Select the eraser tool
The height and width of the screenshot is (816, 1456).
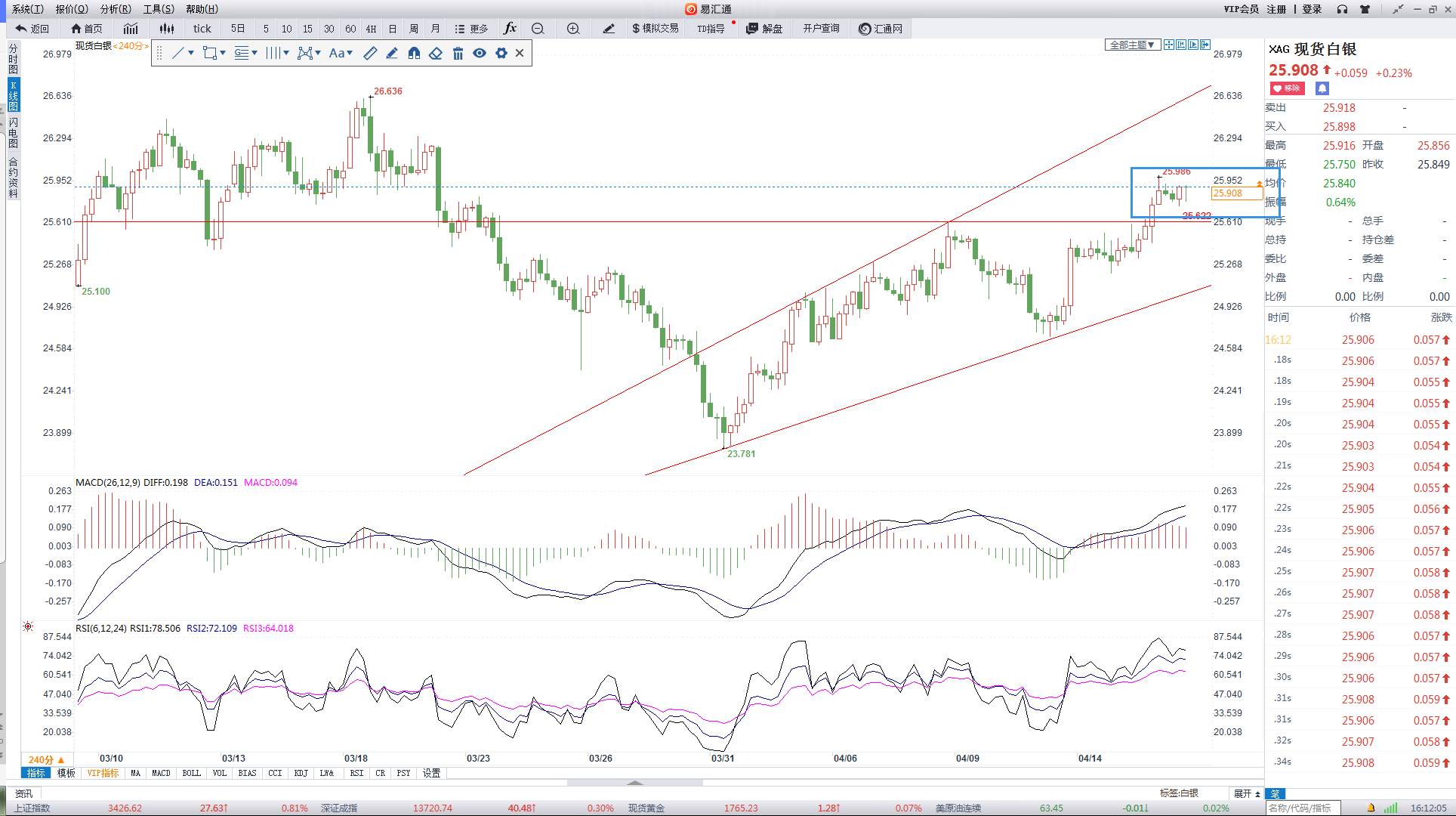pyautogui.click(x=436, y=53)
